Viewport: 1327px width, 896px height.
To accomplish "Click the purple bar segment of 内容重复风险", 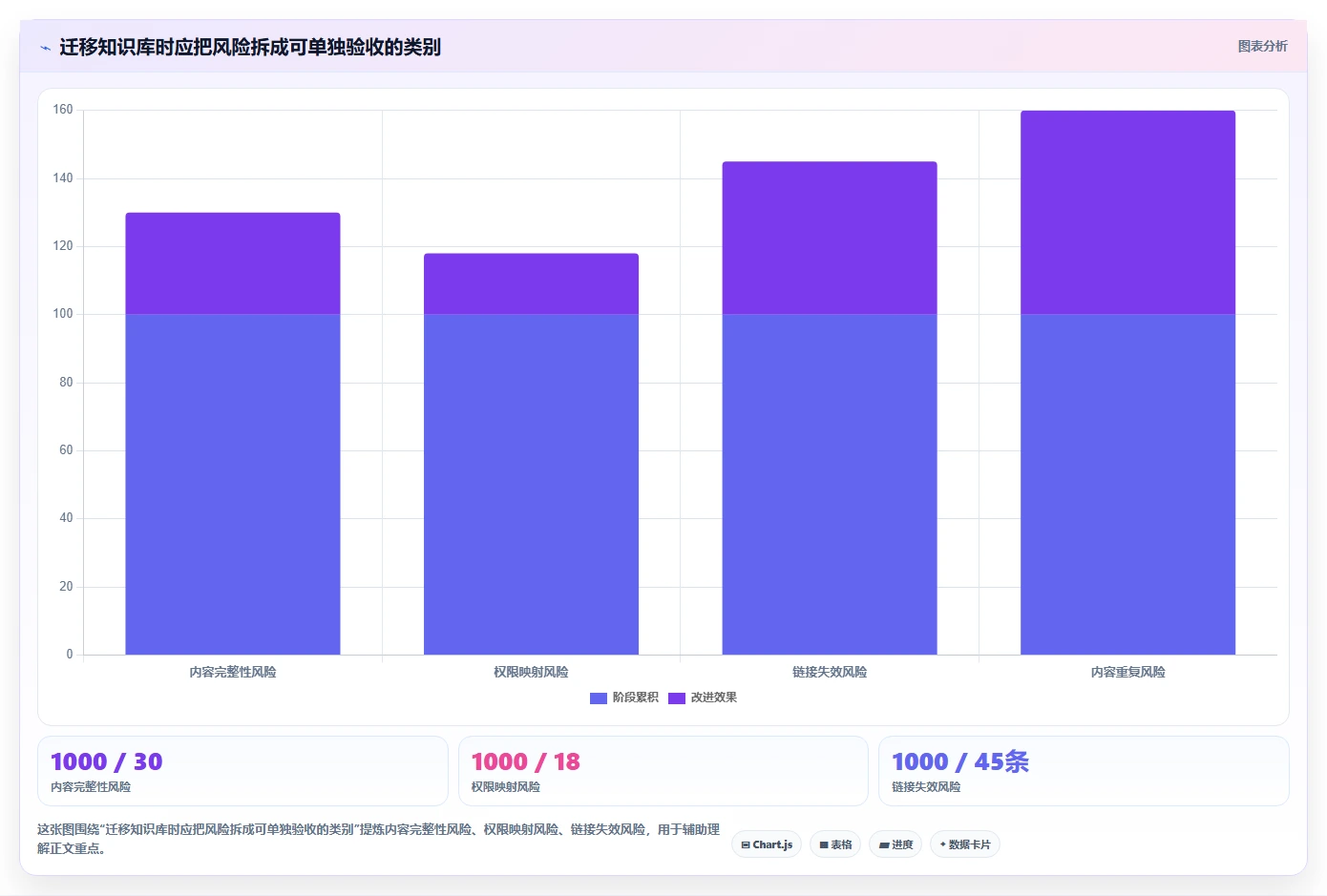I will 1127,213.
